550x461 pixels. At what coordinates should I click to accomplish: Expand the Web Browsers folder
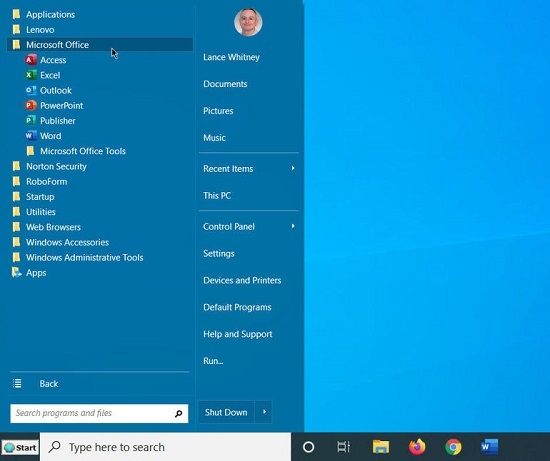46,227
